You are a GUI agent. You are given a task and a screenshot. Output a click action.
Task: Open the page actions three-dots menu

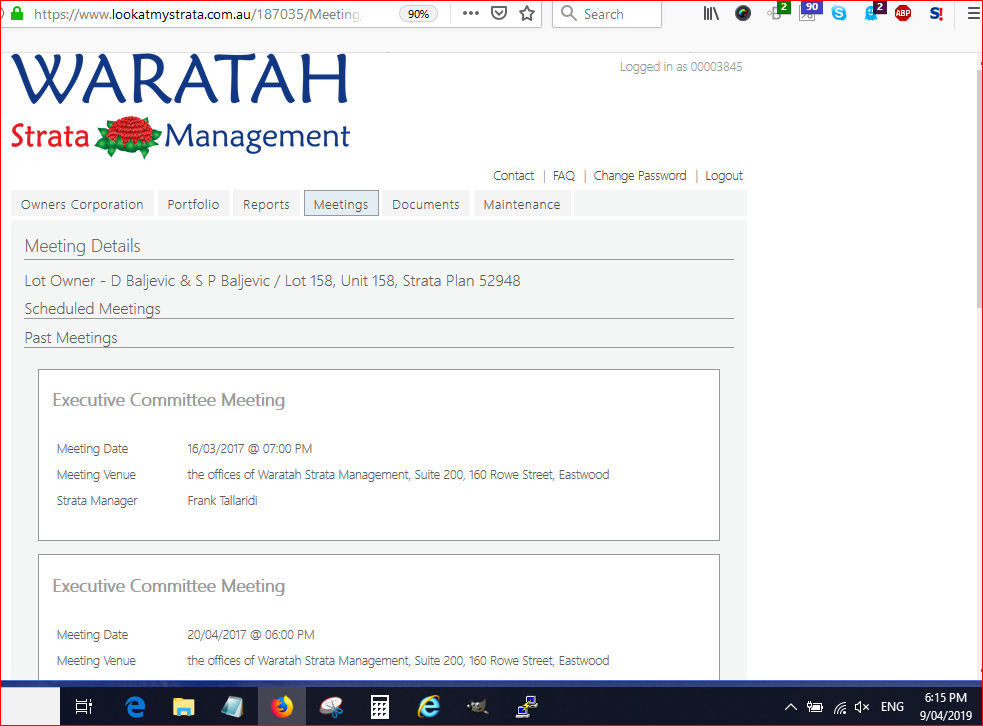click(x=470, y=13)
